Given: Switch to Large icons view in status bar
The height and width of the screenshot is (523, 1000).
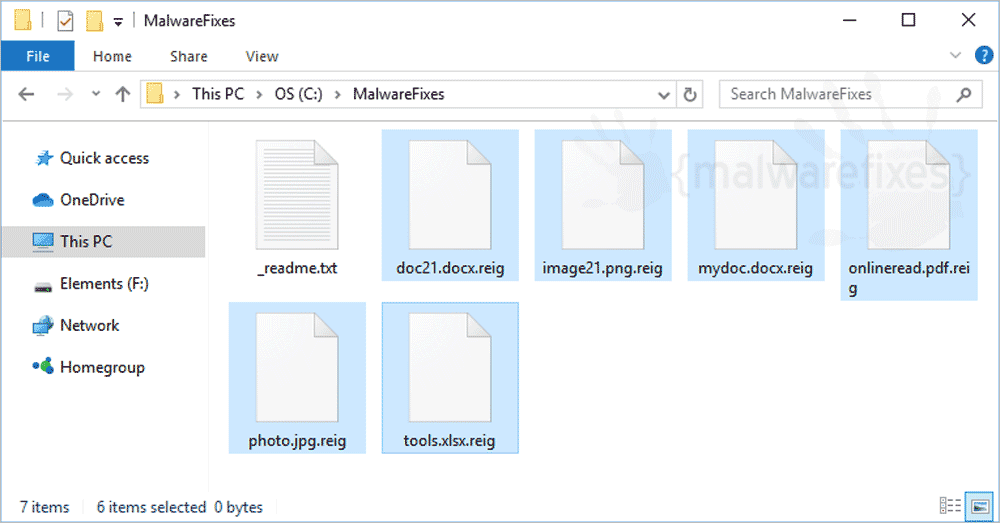Looking at the screenshot, I should 980,506.
